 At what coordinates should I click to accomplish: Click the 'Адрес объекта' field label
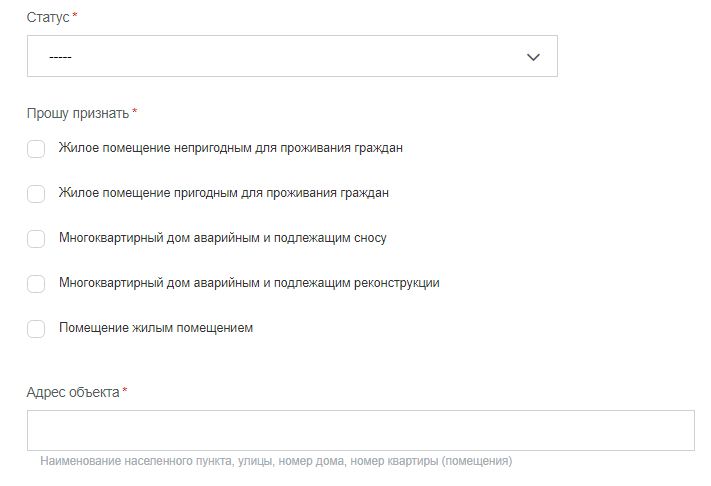tap(73, 392)
